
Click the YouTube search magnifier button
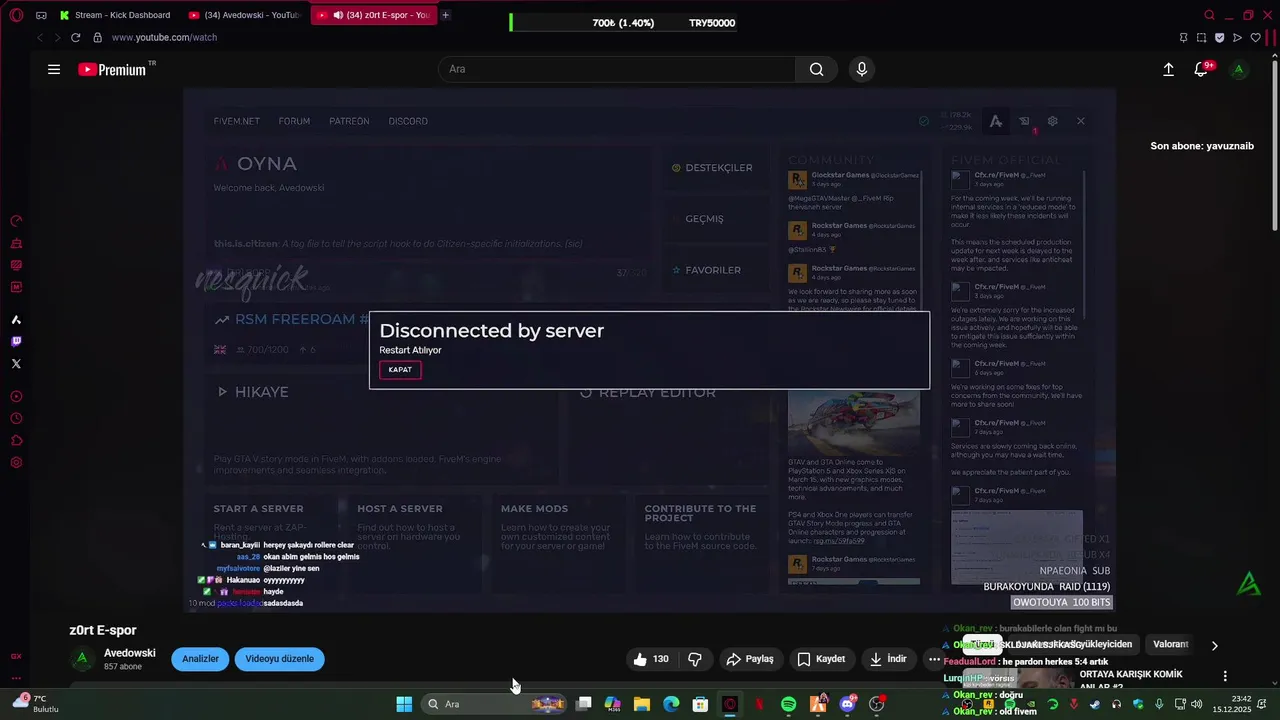click(x=817, y=69)
